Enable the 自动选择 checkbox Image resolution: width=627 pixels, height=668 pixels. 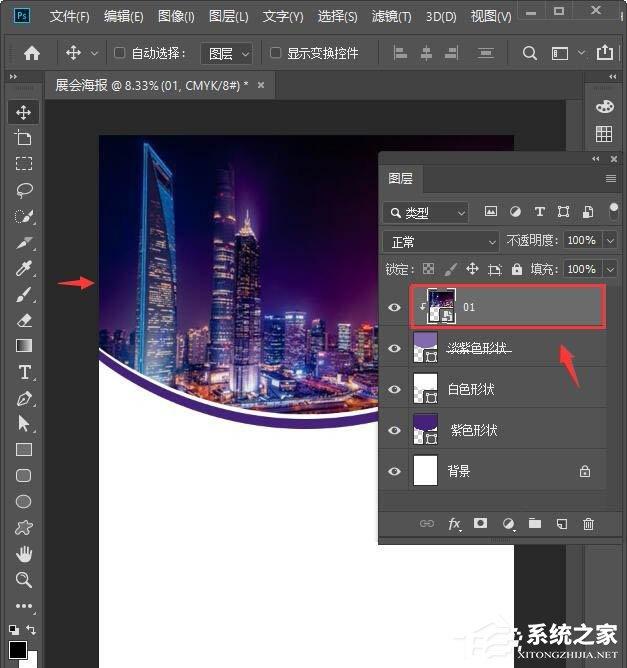pos(119,53)
